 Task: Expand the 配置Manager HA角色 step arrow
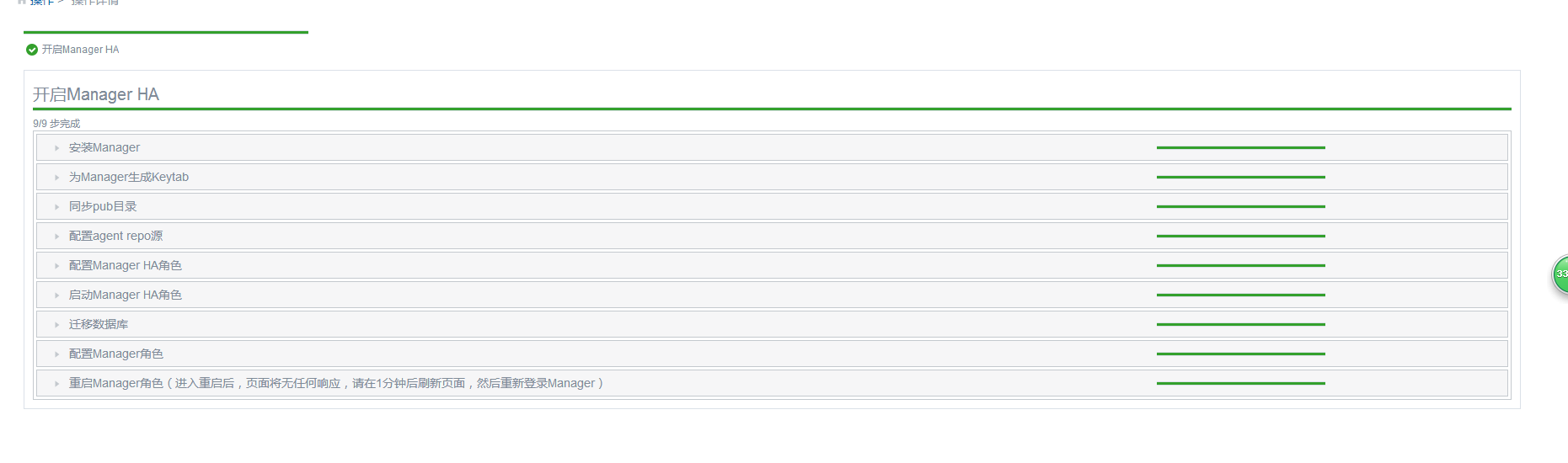(x=57, y=266)
